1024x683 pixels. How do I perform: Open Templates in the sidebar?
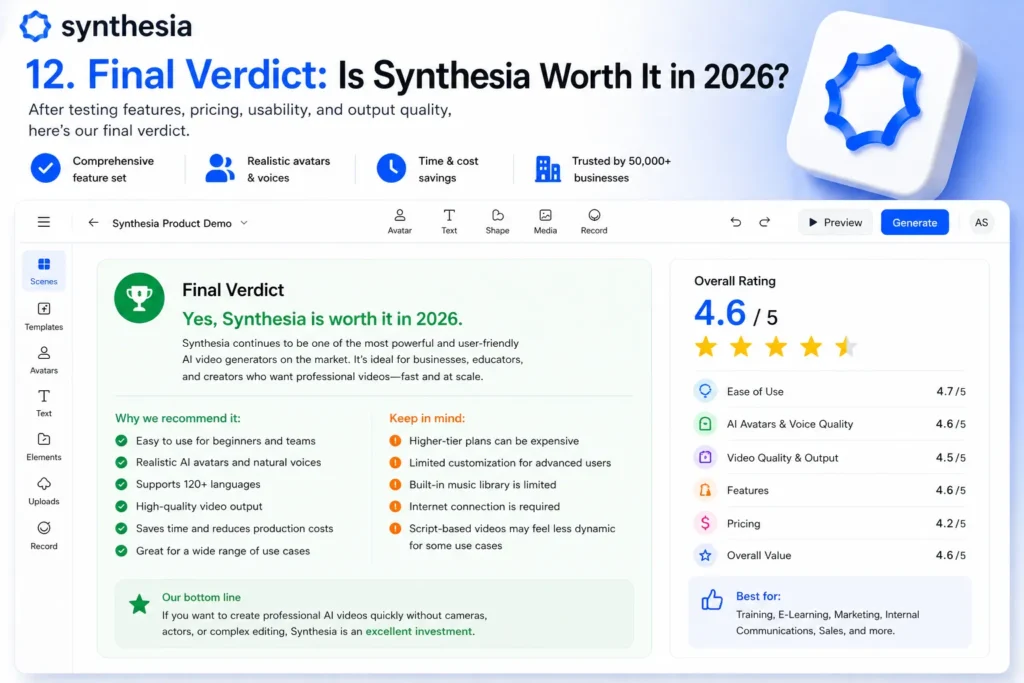[x=44, y=316]
